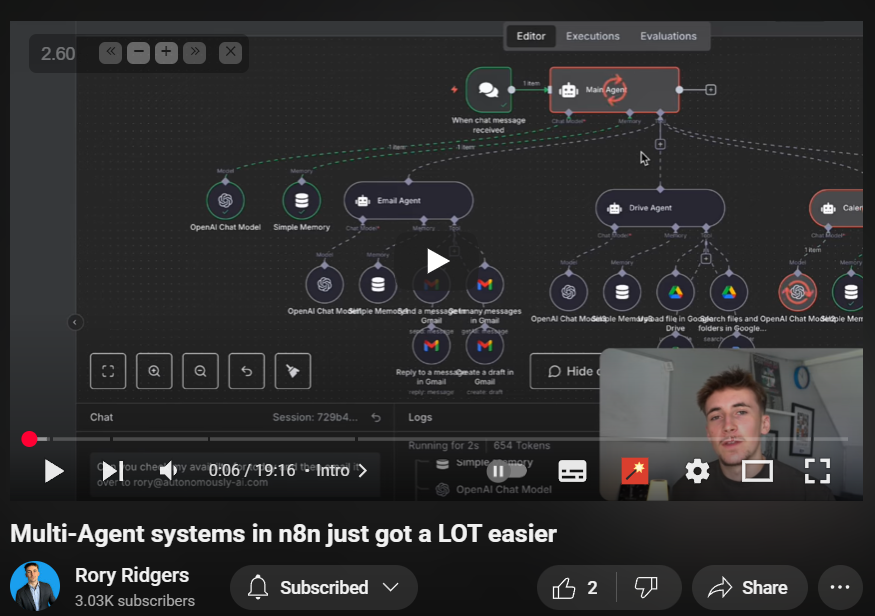
Task: Click the red magic wand extension icon
Action: (x=634, y=471)
